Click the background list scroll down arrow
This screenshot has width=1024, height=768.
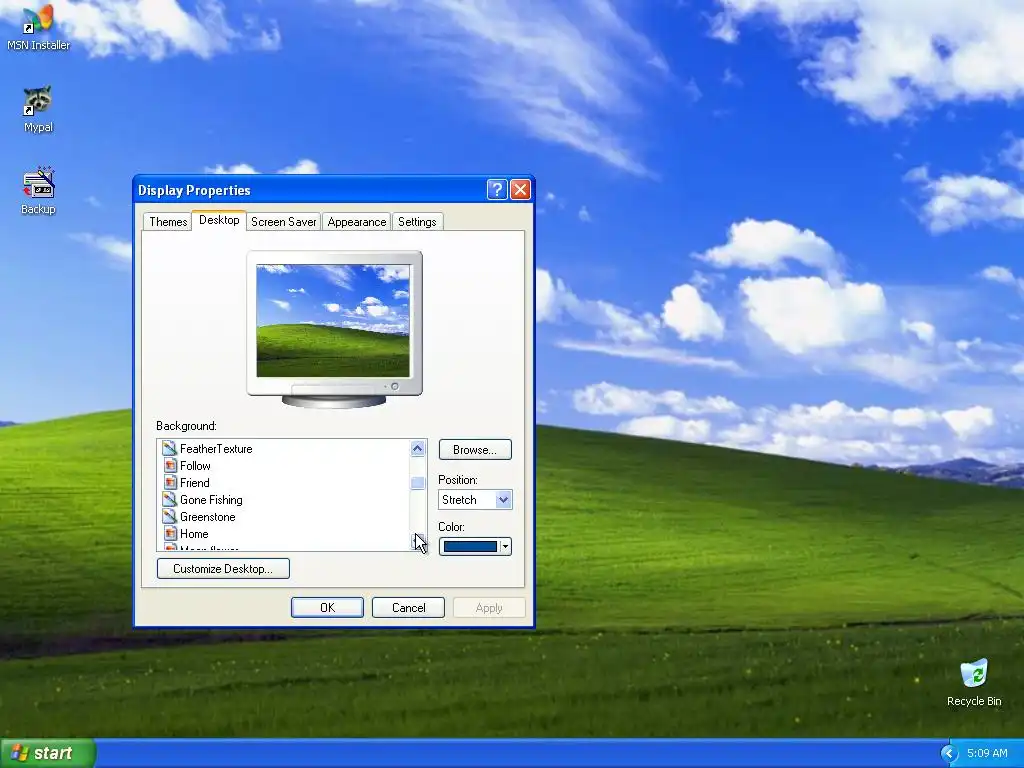(x=417, y=541)
